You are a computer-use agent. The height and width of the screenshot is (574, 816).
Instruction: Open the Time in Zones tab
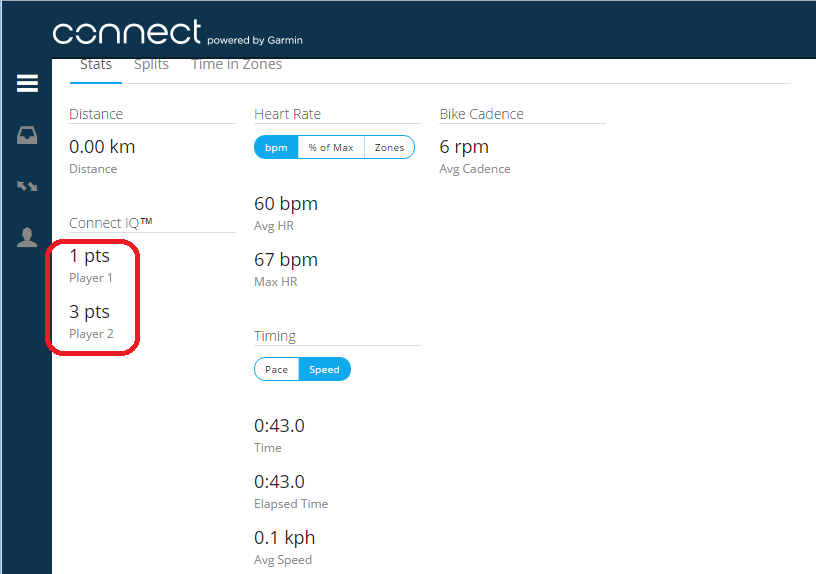tap(236, 65)
